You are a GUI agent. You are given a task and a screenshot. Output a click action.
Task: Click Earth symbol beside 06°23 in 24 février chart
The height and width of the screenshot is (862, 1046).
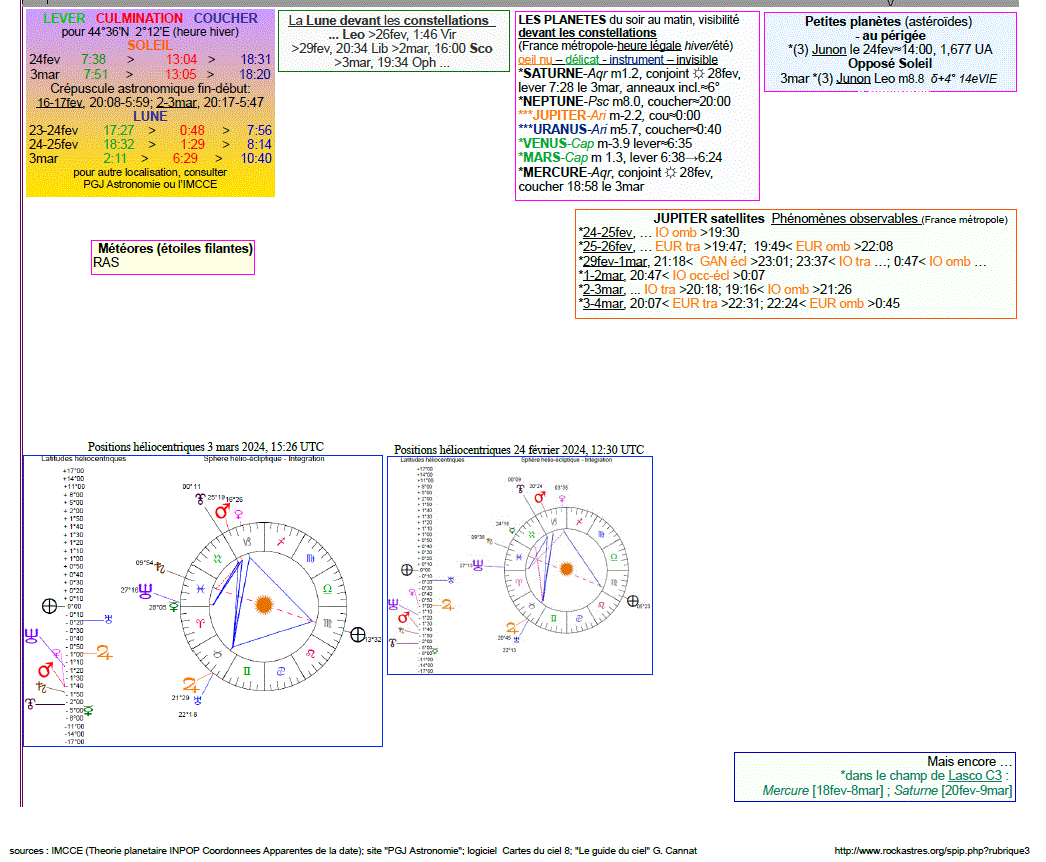click(x=632, y=601)
